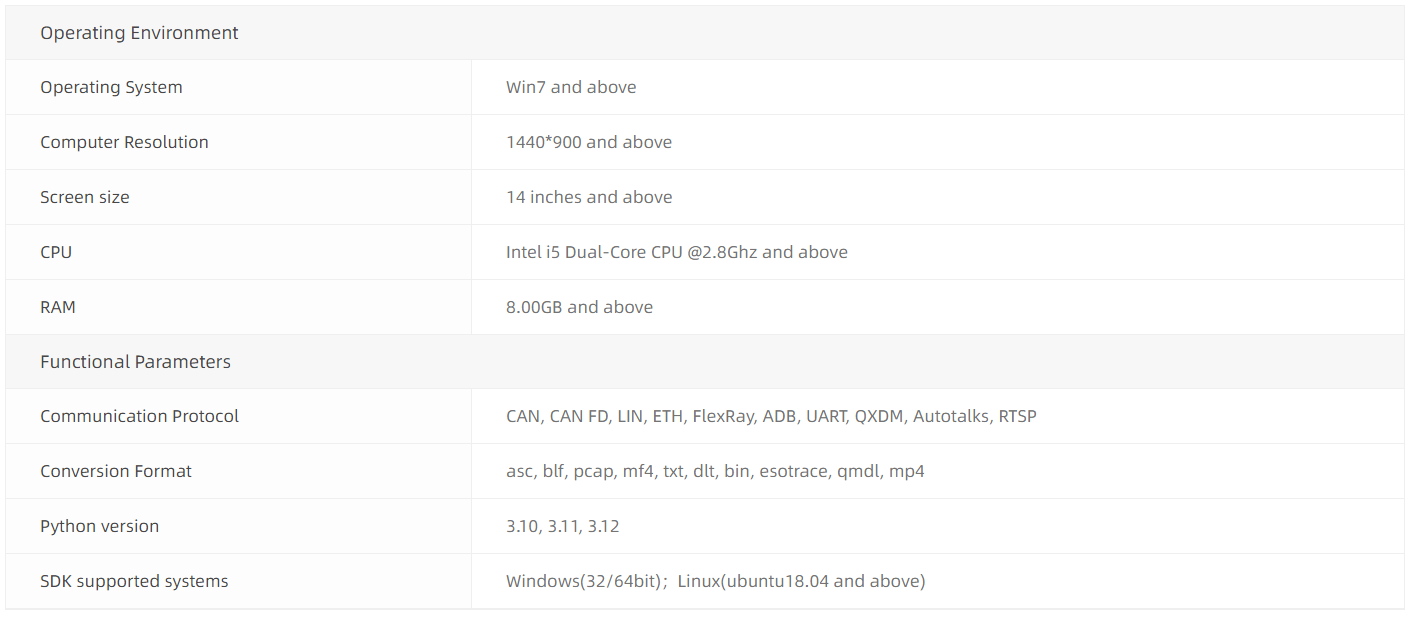
Task: Select the Conversion Format label
Action: tap(116, 471)
